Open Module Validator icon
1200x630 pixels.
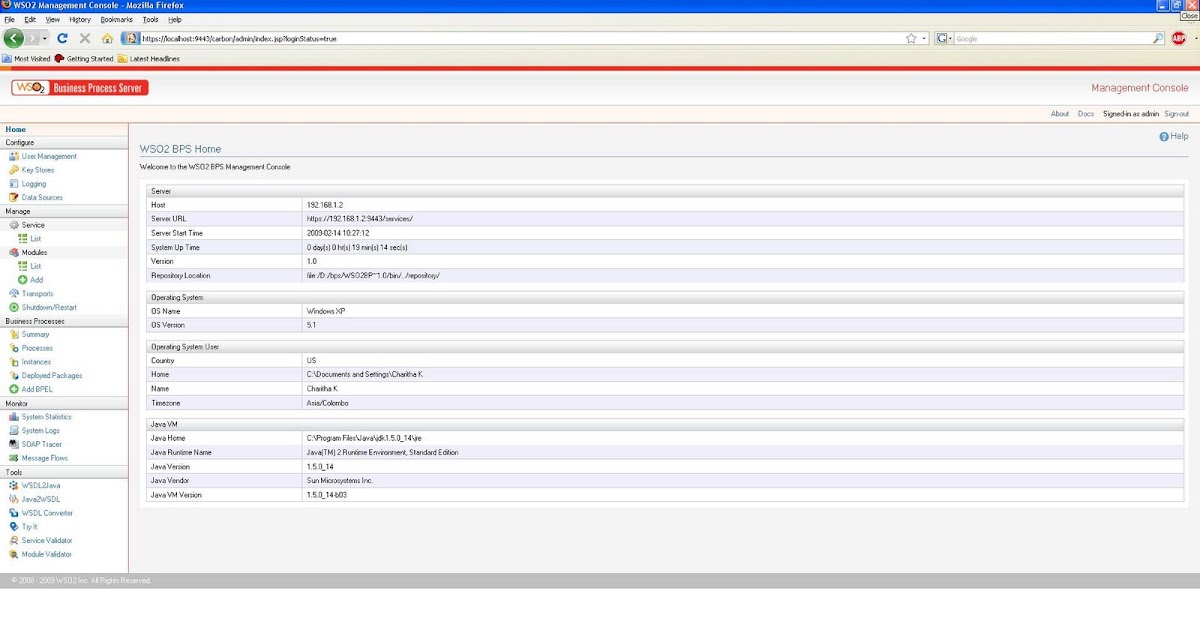[x=13, y=554]
